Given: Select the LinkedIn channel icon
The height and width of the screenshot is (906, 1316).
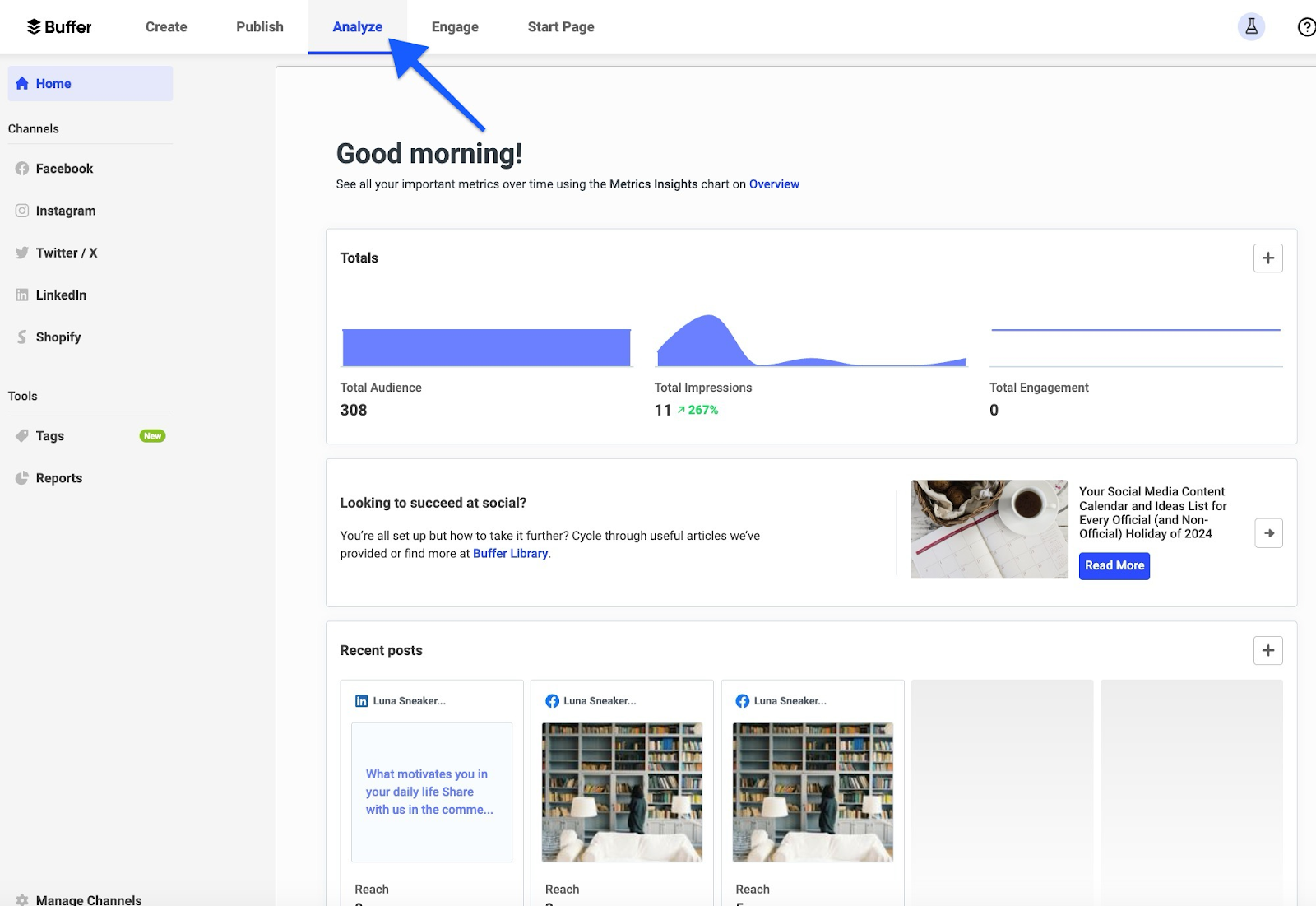Looking at the screenshot, I should 22,295.
